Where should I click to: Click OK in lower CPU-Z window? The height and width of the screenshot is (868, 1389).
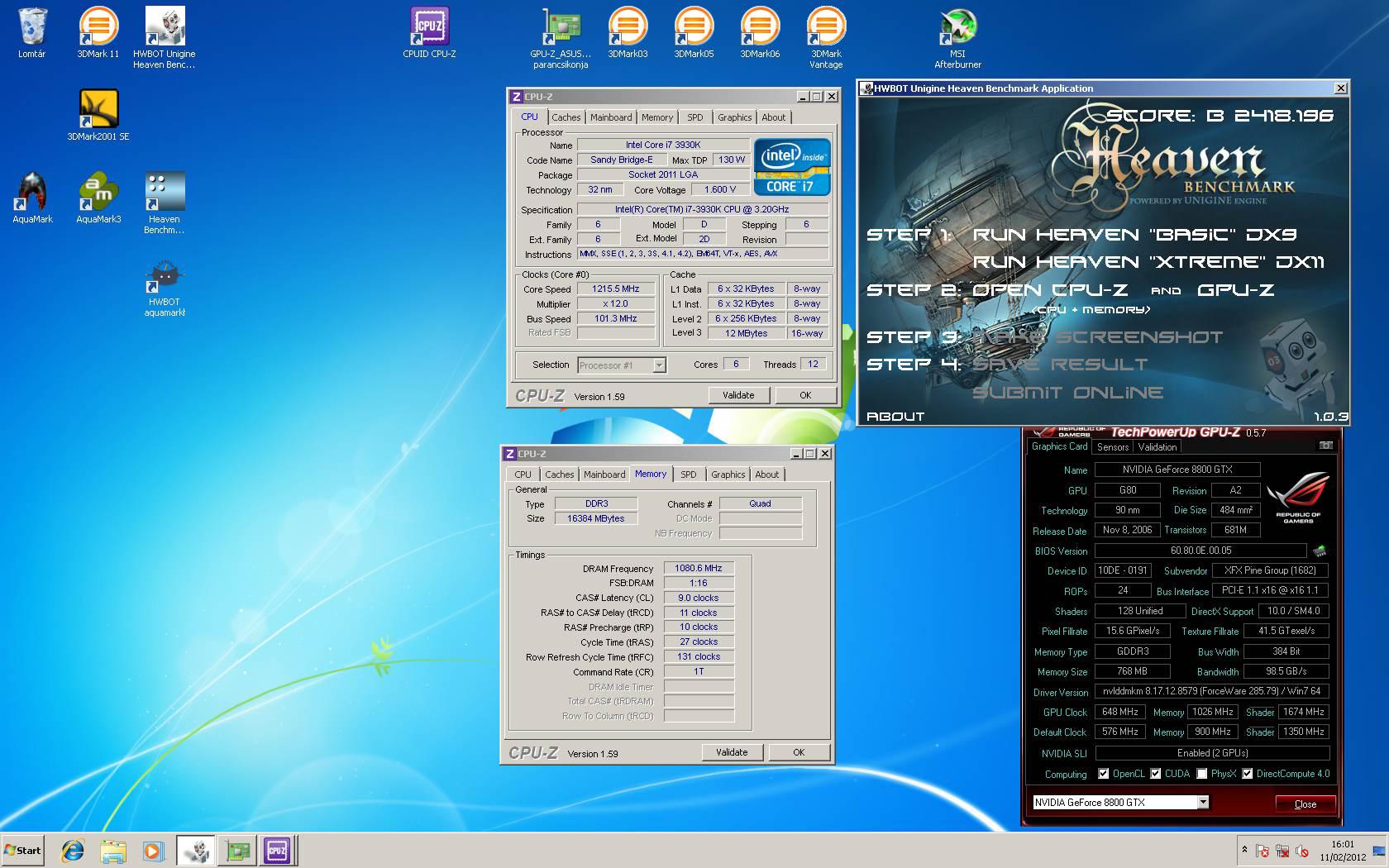[x=799, y=752]
